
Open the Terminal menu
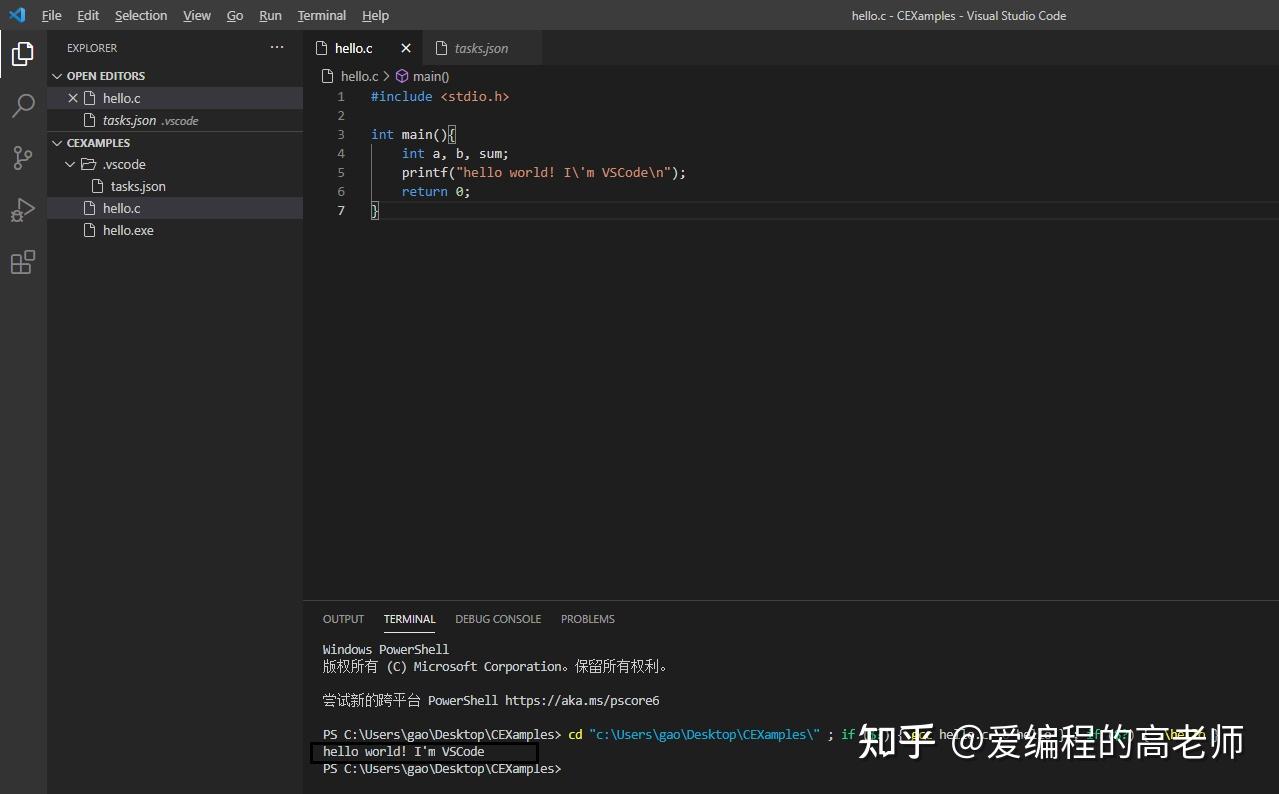click(322, 15)
